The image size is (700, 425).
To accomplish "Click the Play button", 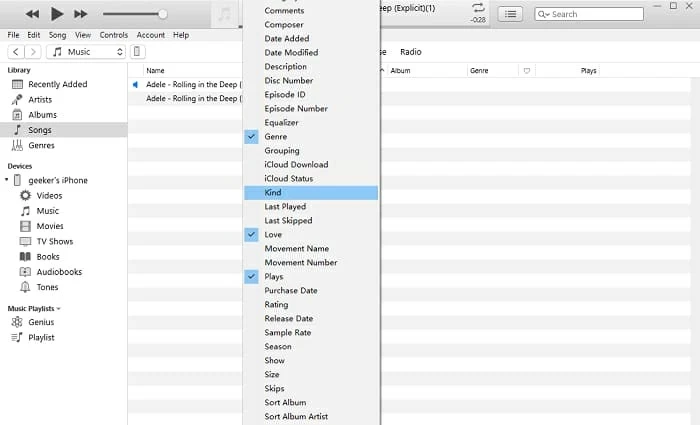I will 57,14.
